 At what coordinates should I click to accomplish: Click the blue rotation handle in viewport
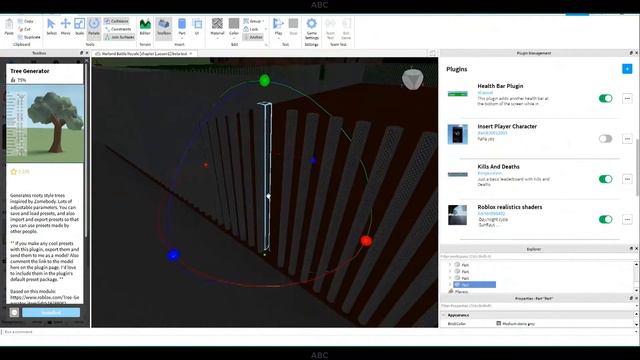pyautogui.click(x=173, y=255)
